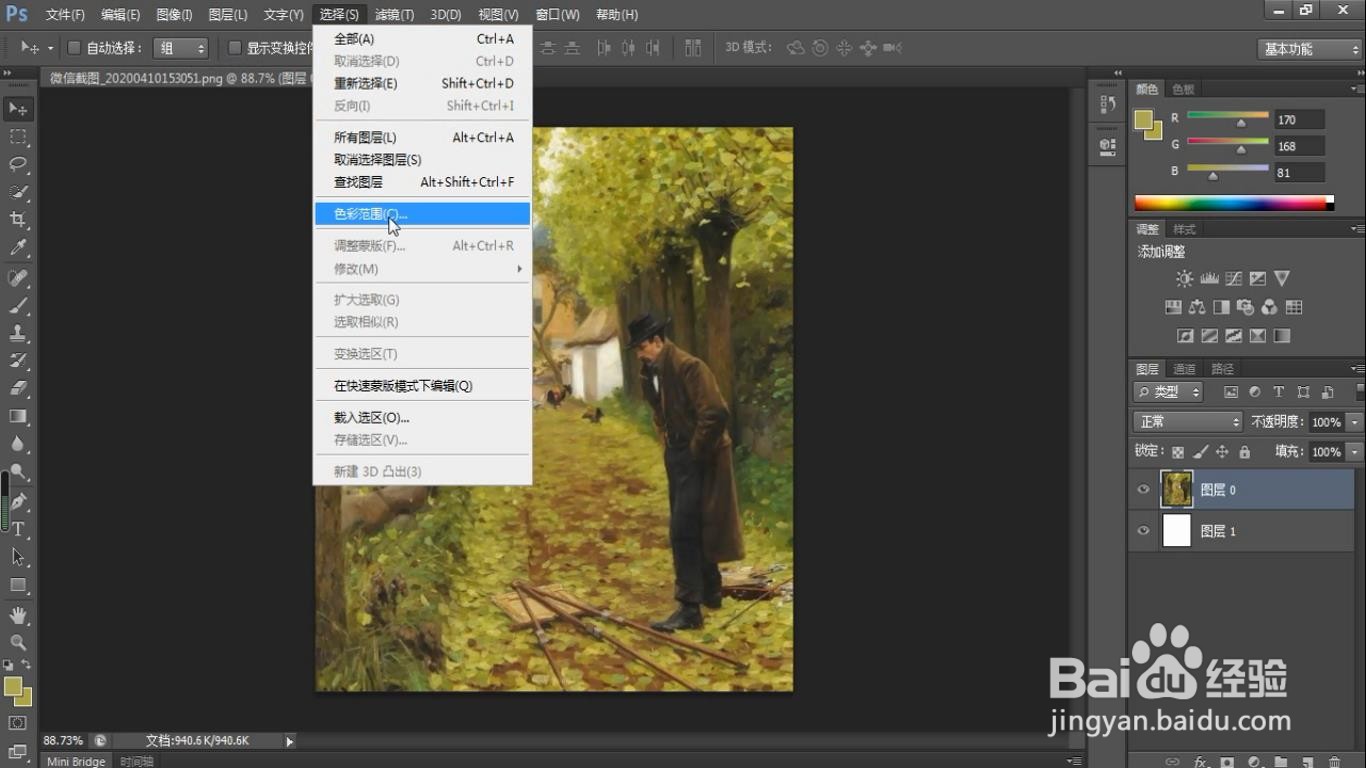
Task: Add a Channel Mixer adjustment
Action: 1269,307
